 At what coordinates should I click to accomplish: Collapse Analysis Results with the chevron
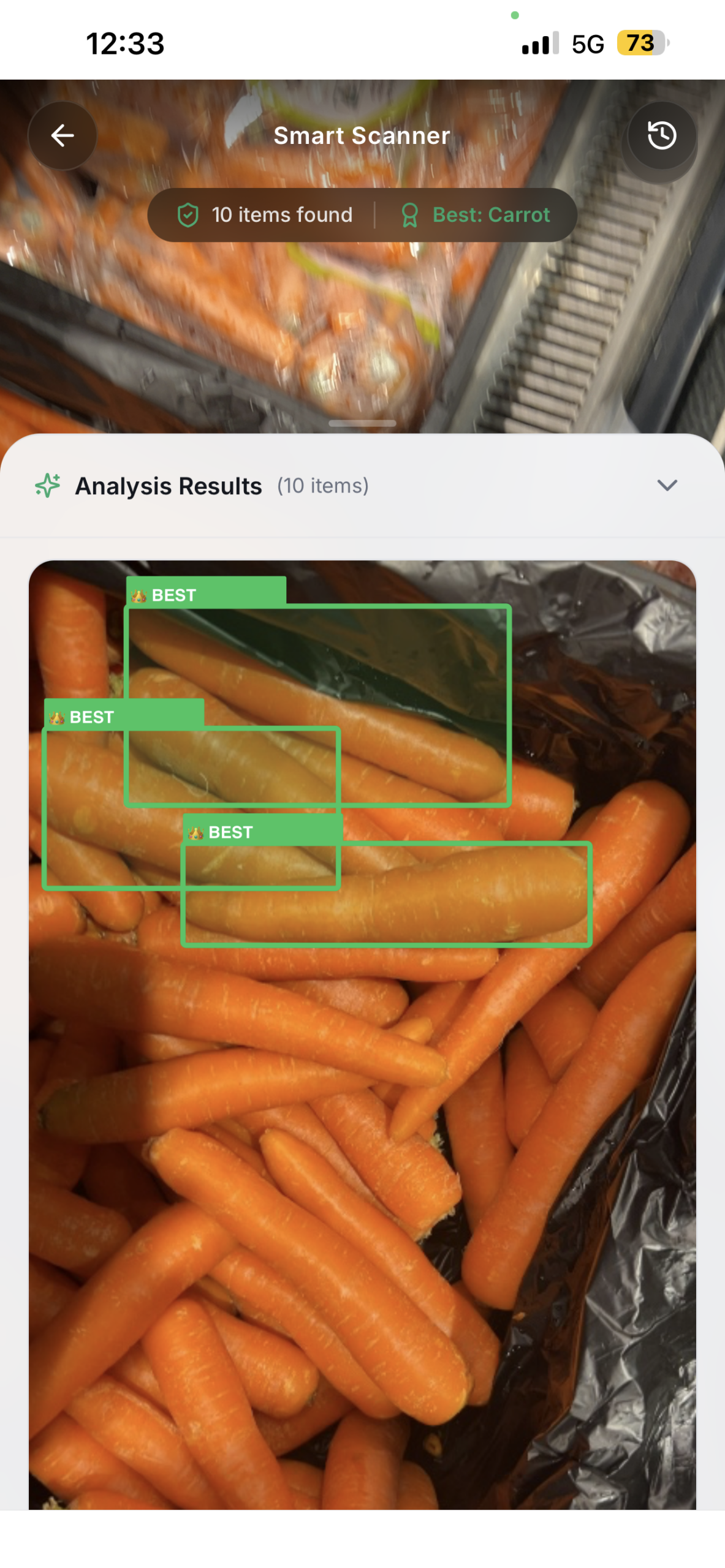tap(667, 485)
